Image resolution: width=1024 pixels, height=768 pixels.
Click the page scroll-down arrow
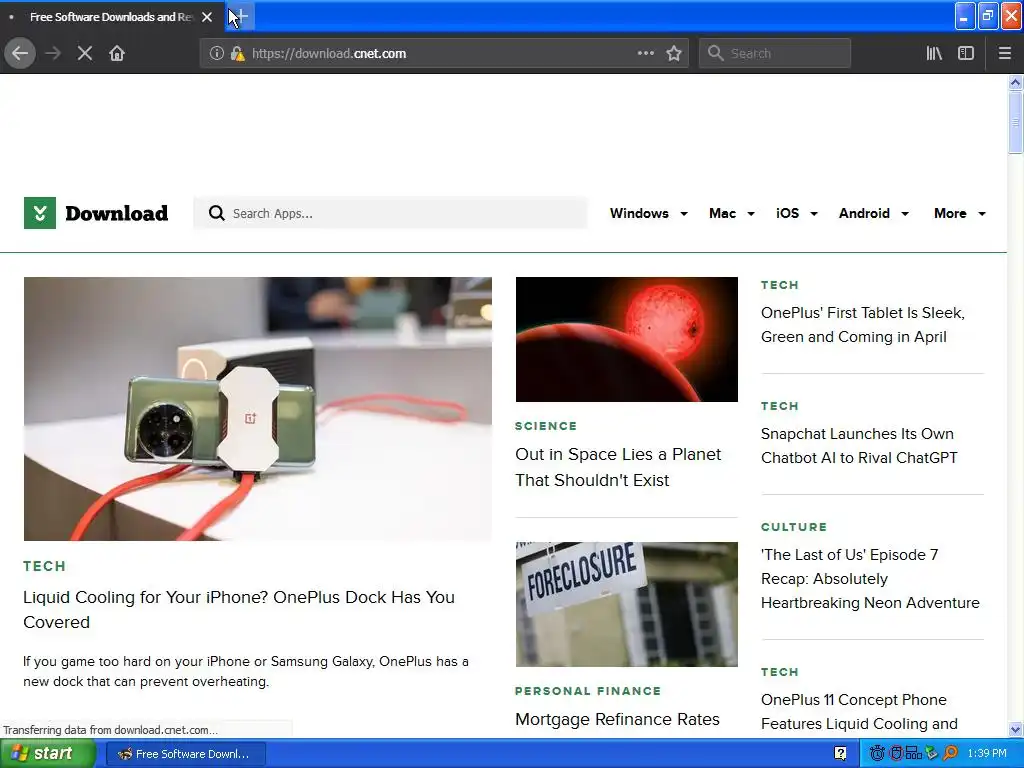coord(1015,729)
